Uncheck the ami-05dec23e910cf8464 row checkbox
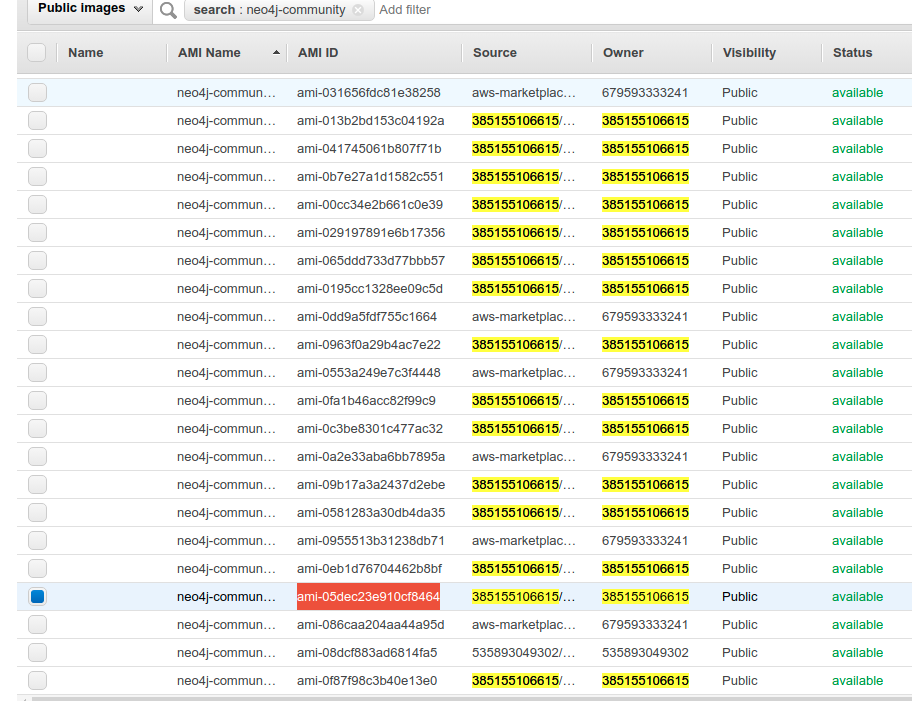Image resolution: width=912 pixels, height=701 pixels. pyautogui.click(x=37, y=597)
